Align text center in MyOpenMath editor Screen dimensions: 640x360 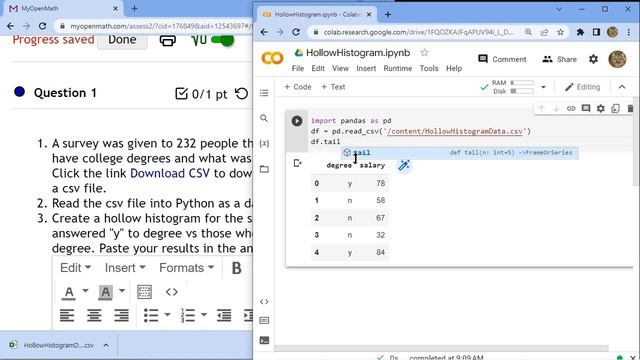[94, 315]
